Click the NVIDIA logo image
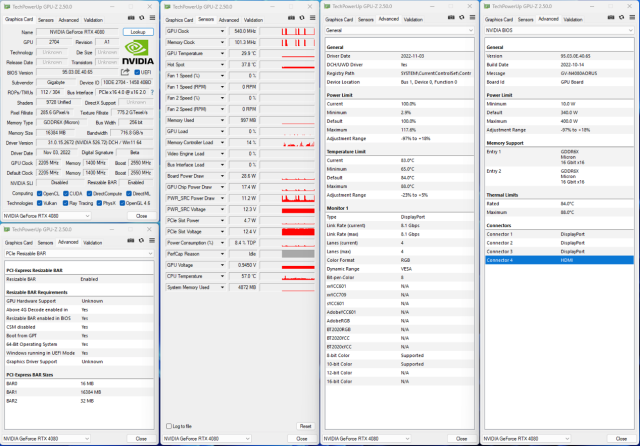Screen dimensions: 640x446 pos(138,53)
